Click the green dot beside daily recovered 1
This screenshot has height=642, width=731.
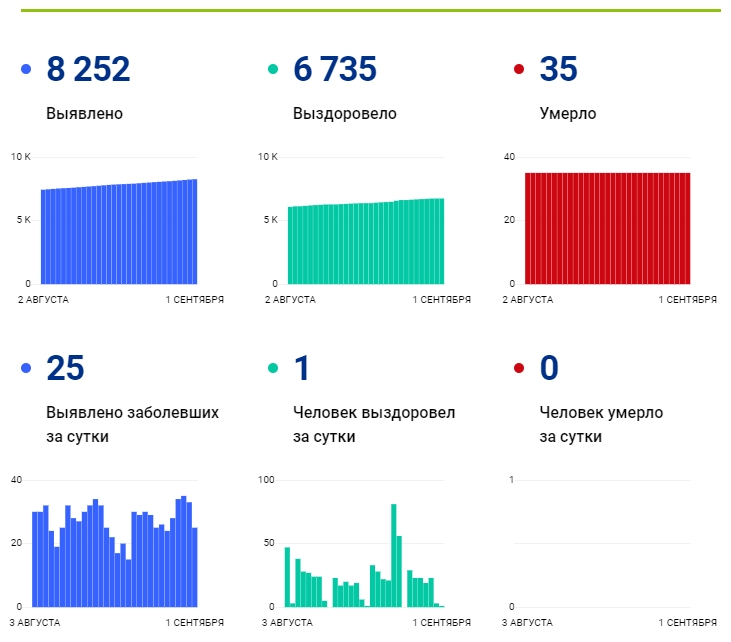point(273,368)
